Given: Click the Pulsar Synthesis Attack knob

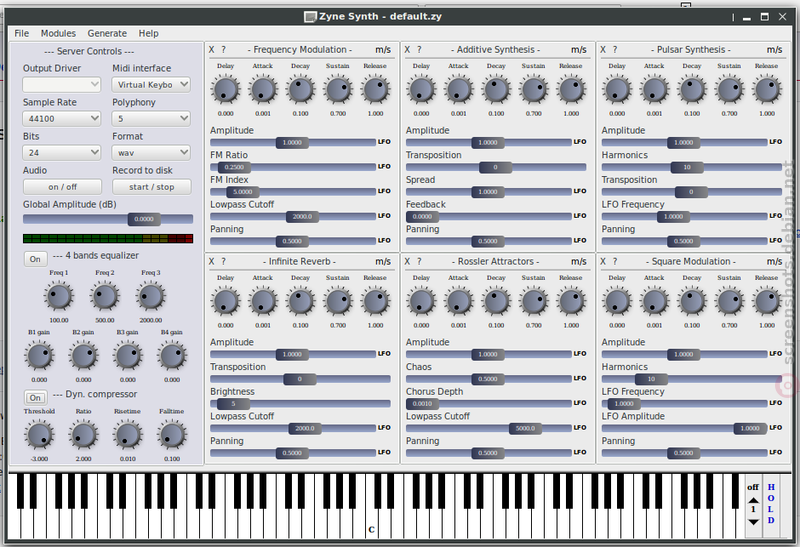Looking at the screenshot, I should pyautogui.click(x=654, y=89).
